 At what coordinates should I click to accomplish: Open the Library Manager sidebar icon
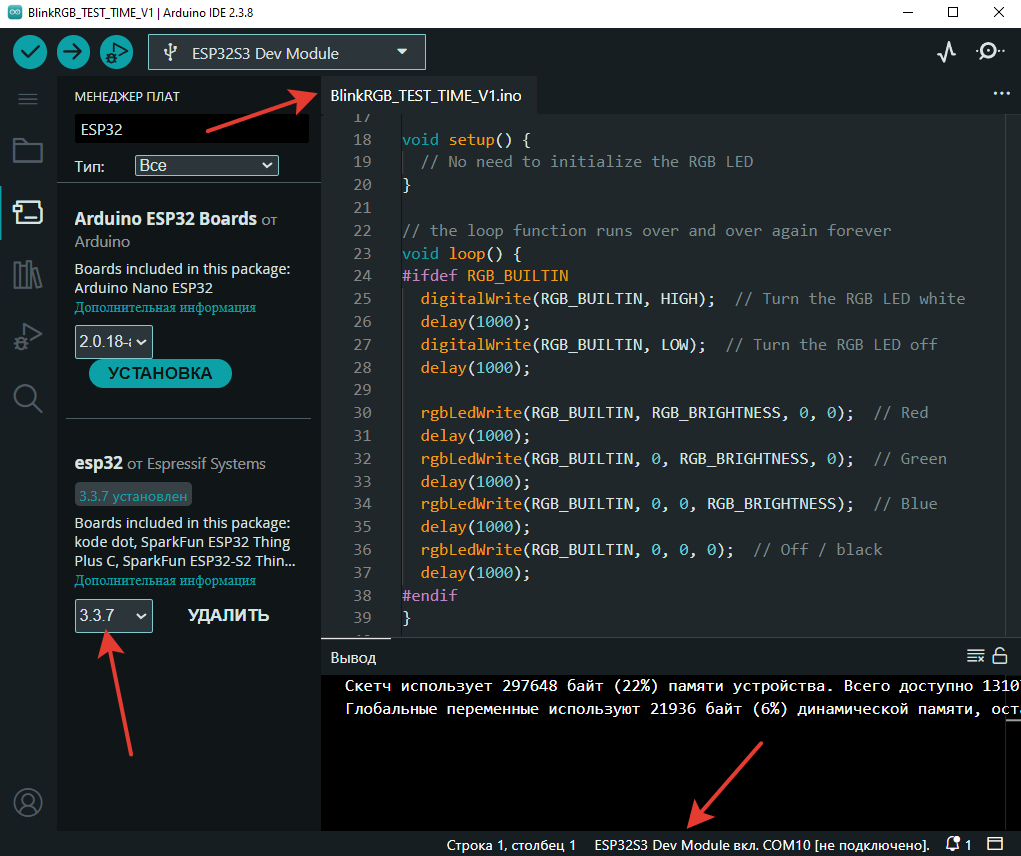click(x=28, y=274)
